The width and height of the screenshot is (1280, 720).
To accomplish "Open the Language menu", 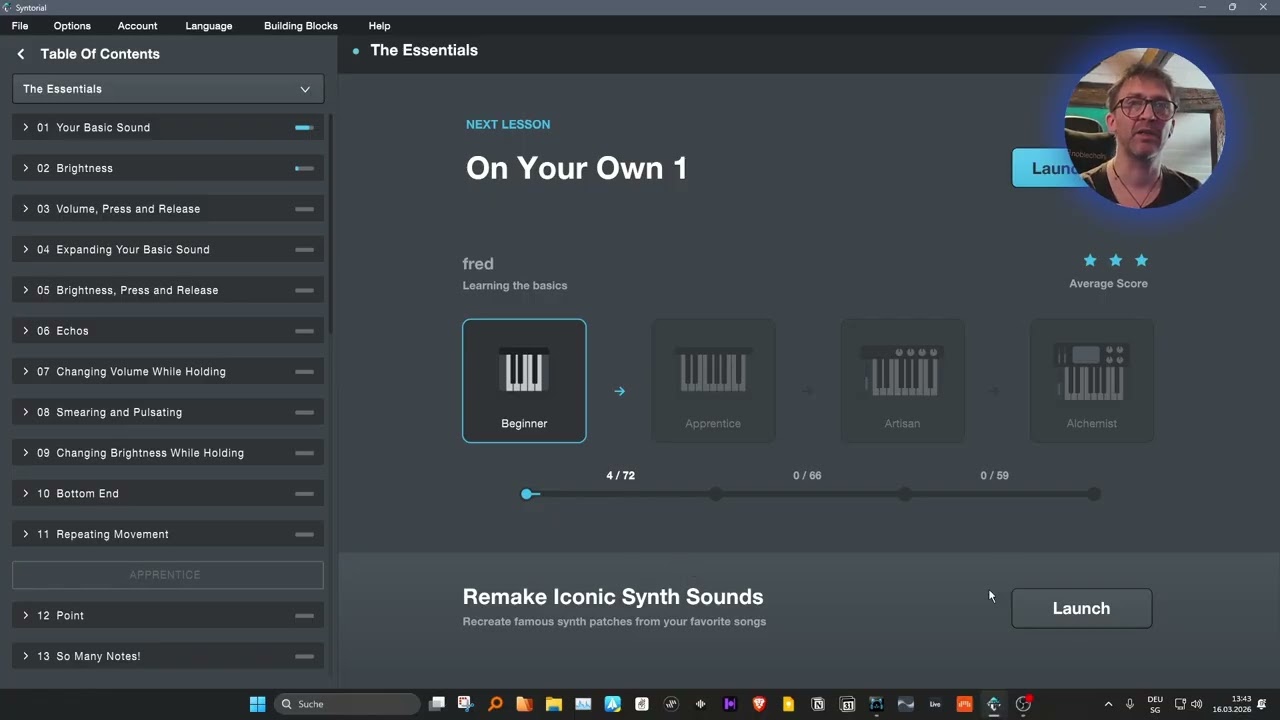I will coord(209,26).
